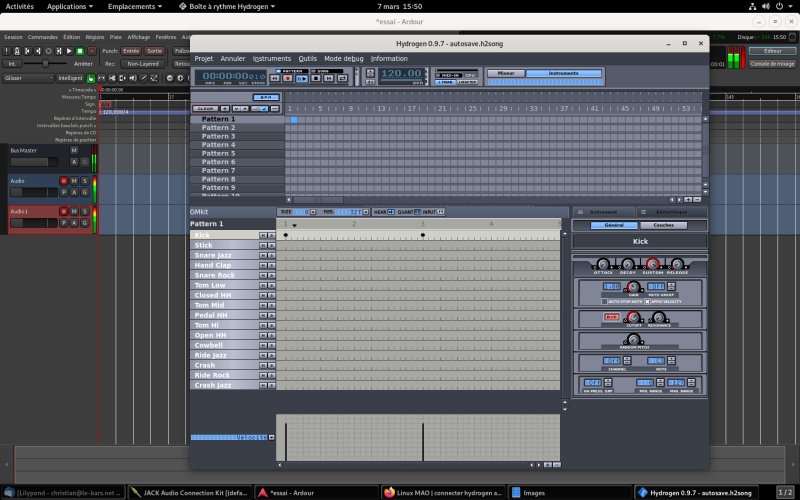Add a new pattern with plus icon
Image resolution: width=800 pixels, height=500 pixels.
click(x=225, y=109)
